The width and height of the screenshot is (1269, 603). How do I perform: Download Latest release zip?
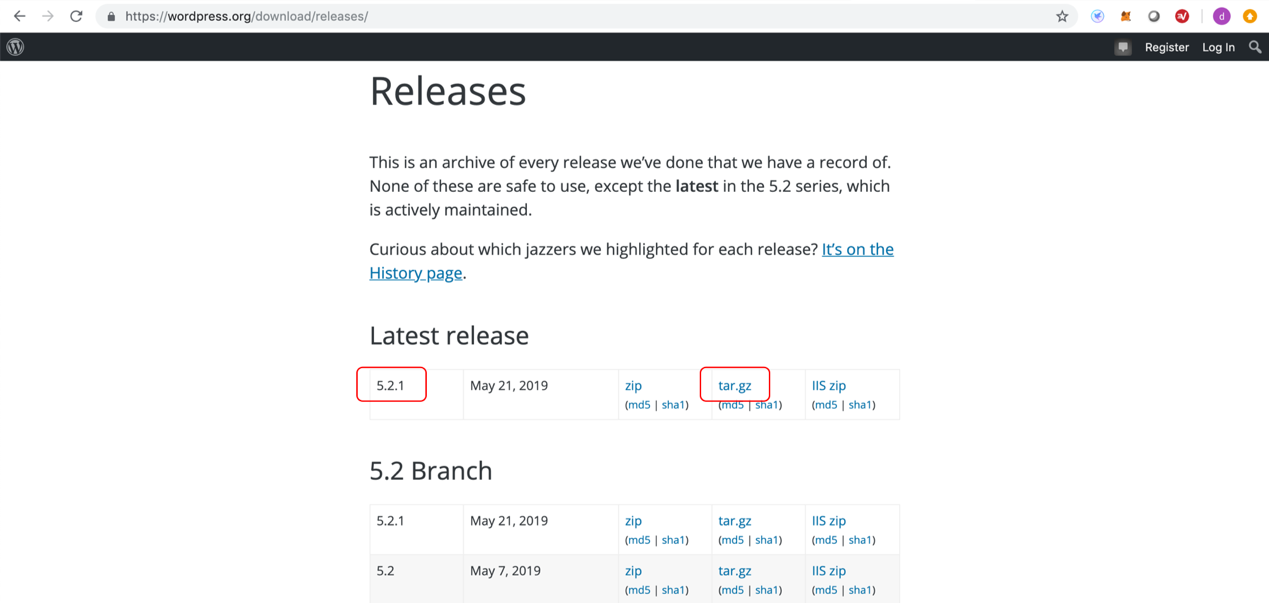point(633,385)
